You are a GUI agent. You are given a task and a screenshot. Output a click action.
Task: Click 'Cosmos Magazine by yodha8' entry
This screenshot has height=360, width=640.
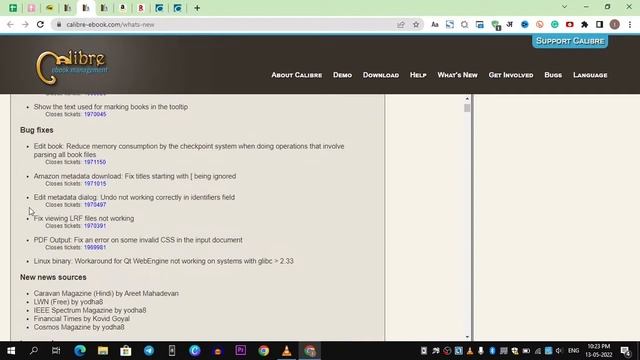(79, 327)
